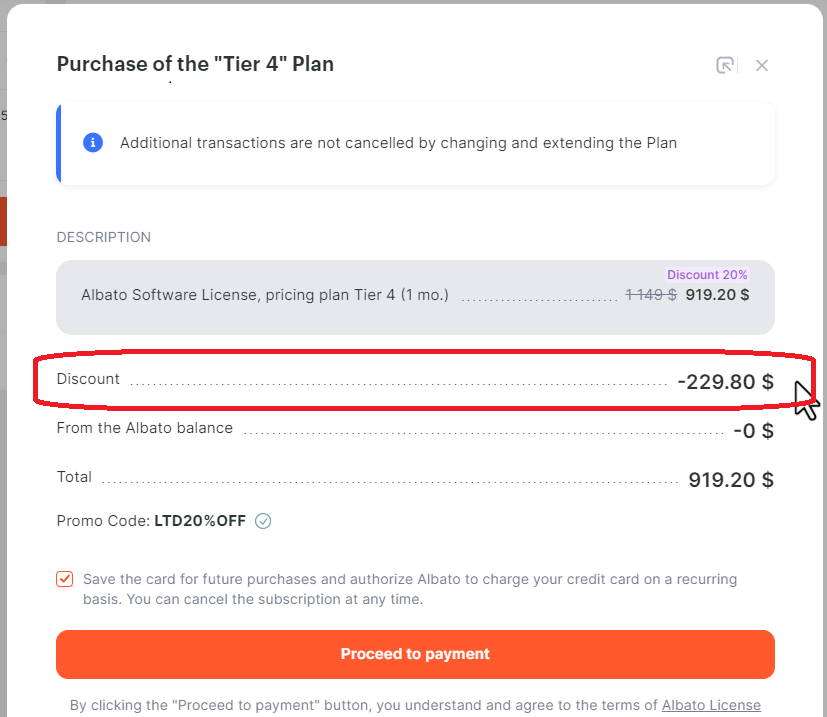Click the DESCRIPTION section heading
827x717 pixels.
coord(104,237)
